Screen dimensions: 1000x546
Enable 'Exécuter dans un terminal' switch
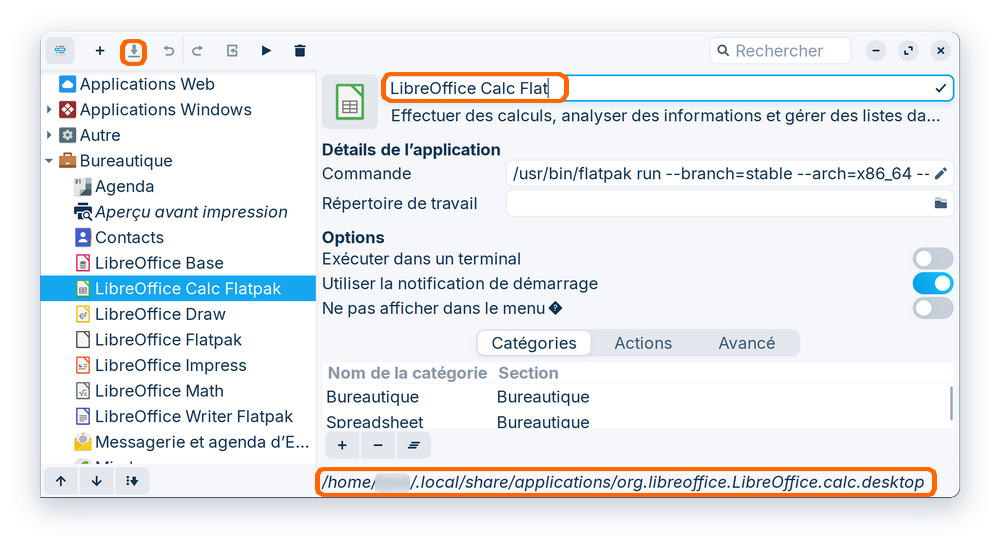(932, 259)
